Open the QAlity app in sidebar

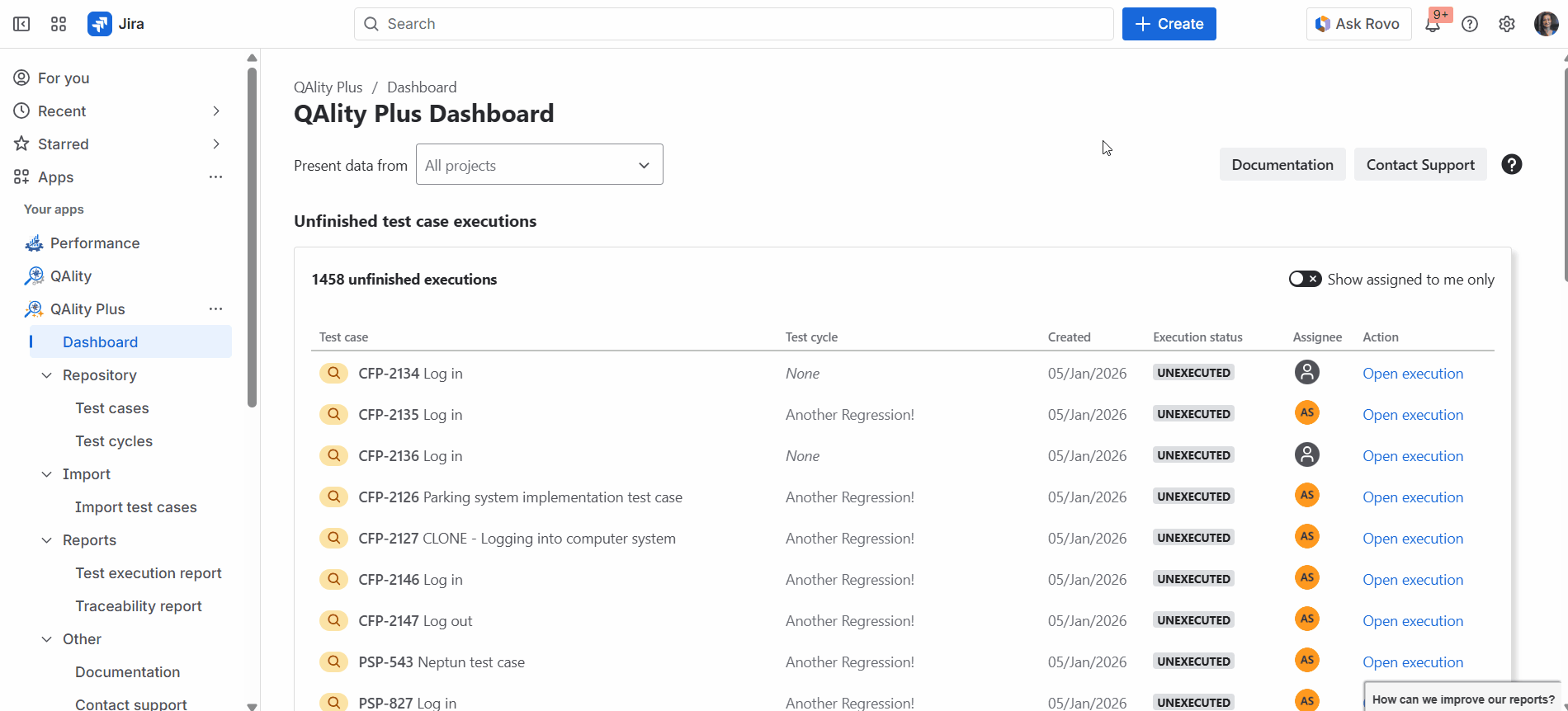pos(71,276)
